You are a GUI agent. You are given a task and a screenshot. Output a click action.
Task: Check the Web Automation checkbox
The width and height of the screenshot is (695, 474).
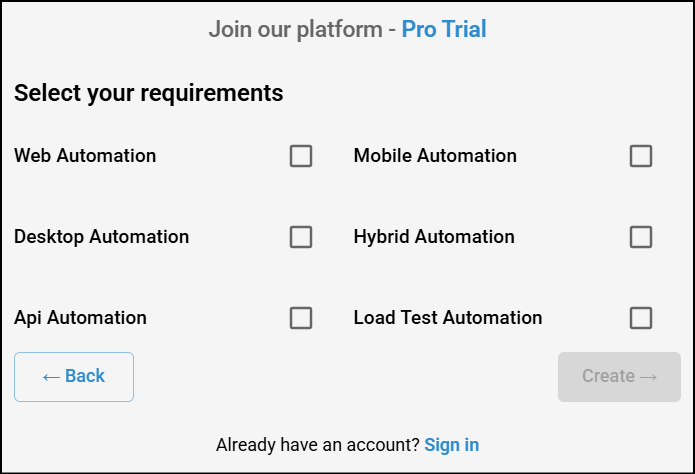click(x=301, y=156)
